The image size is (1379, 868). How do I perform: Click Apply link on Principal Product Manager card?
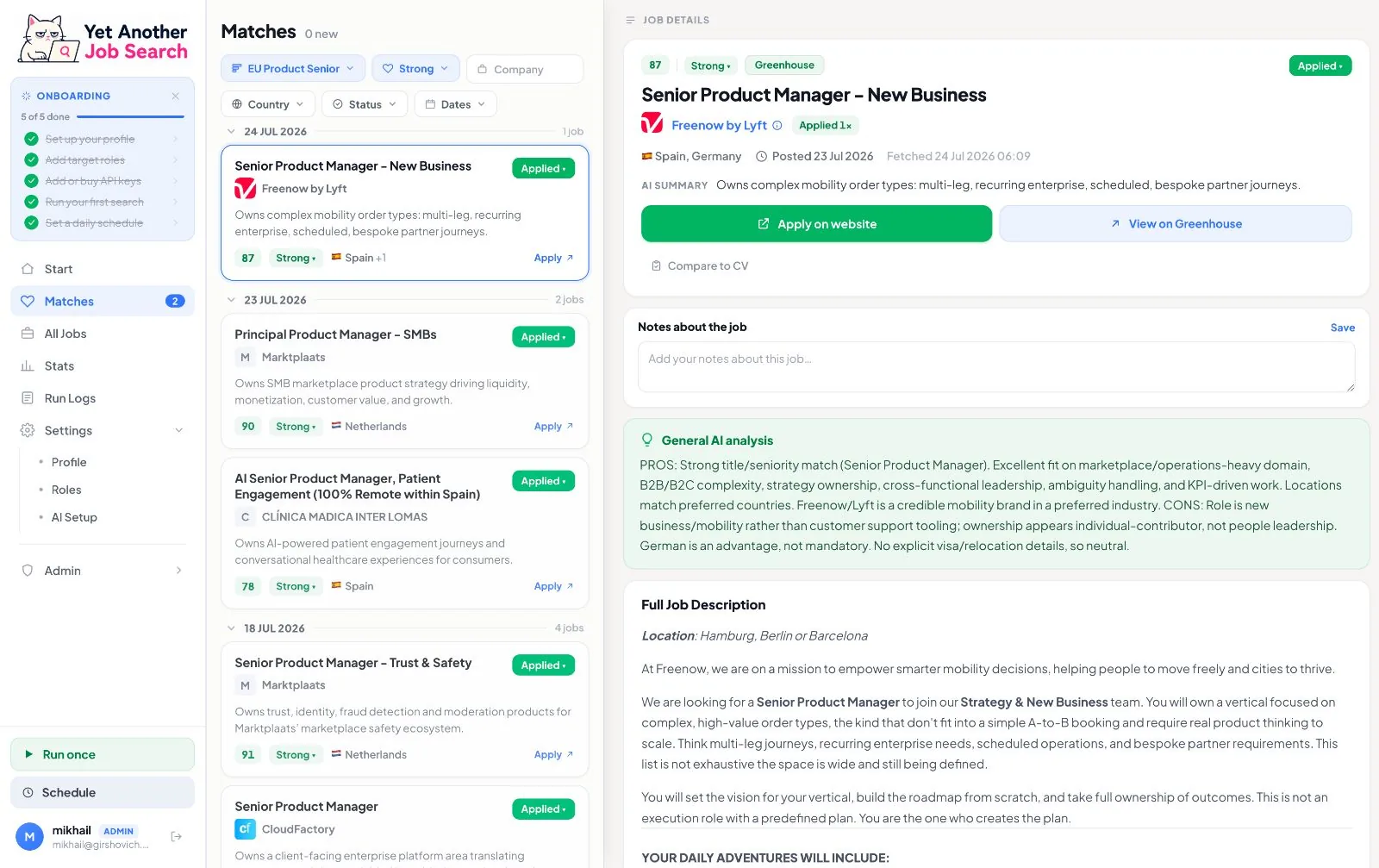pyautogui.click(x=553, y=427)
